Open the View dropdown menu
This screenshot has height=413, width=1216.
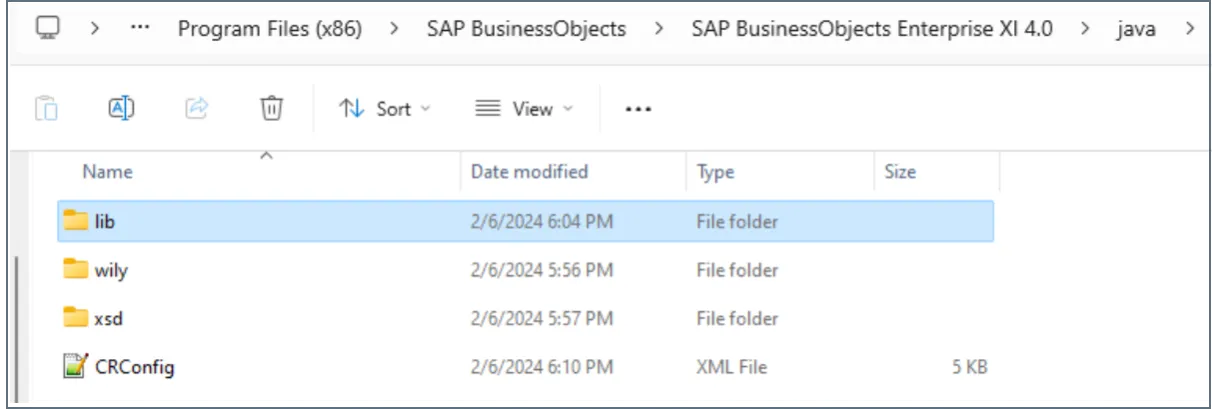pyautogui.click(x=525, y=109)
